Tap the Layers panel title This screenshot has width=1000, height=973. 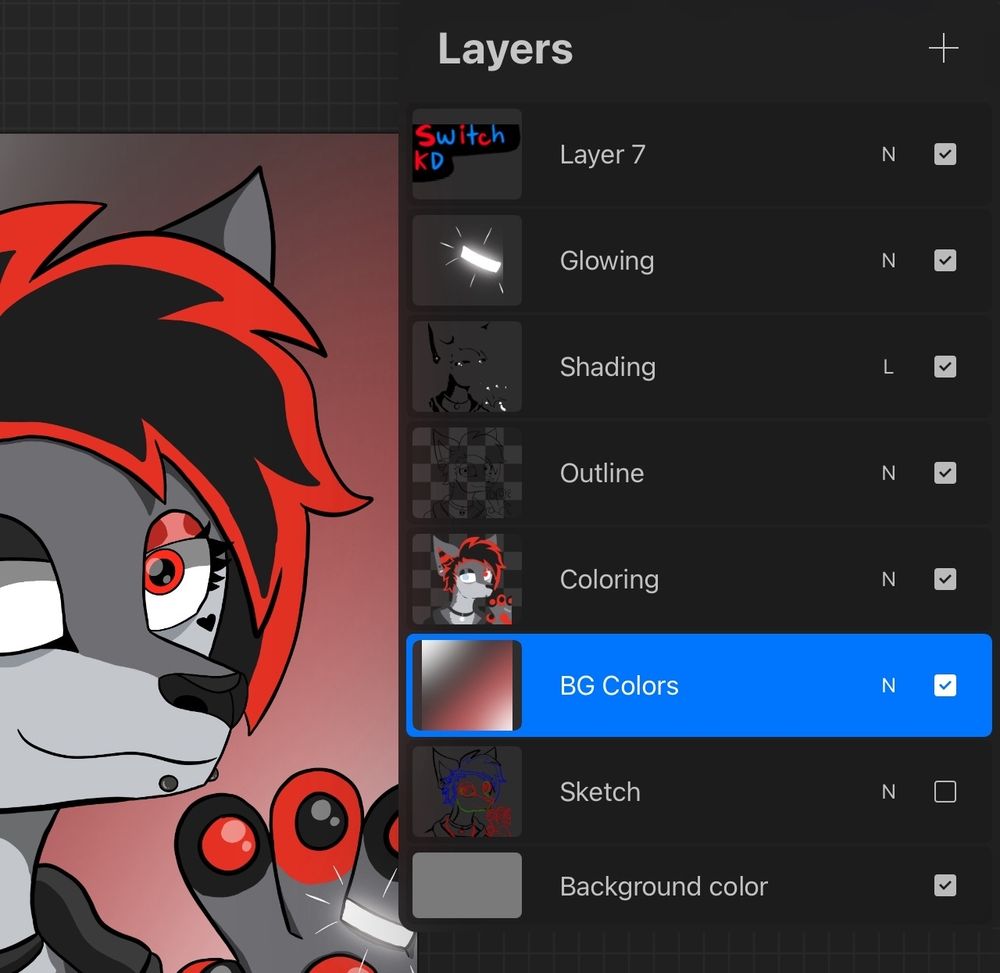pos(505,49)
